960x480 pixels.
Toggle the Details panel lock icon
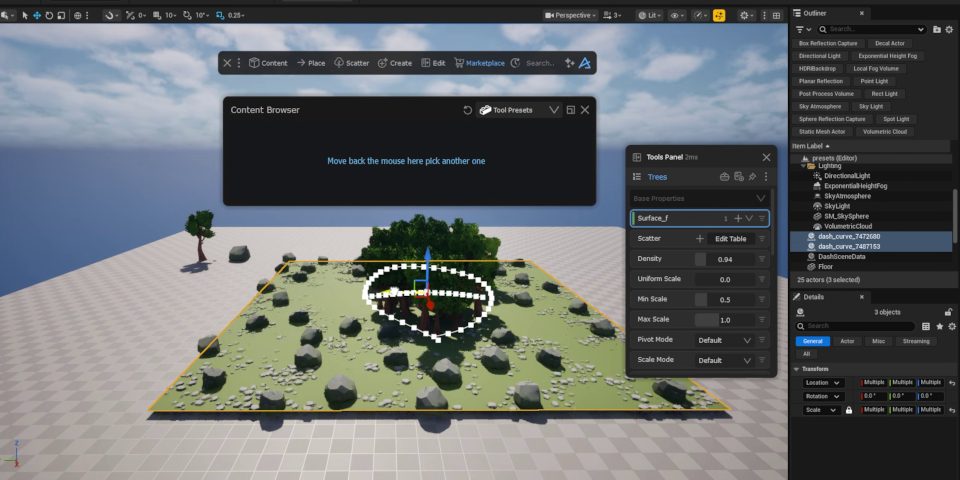pyautogui.click(x=948, y=312)
